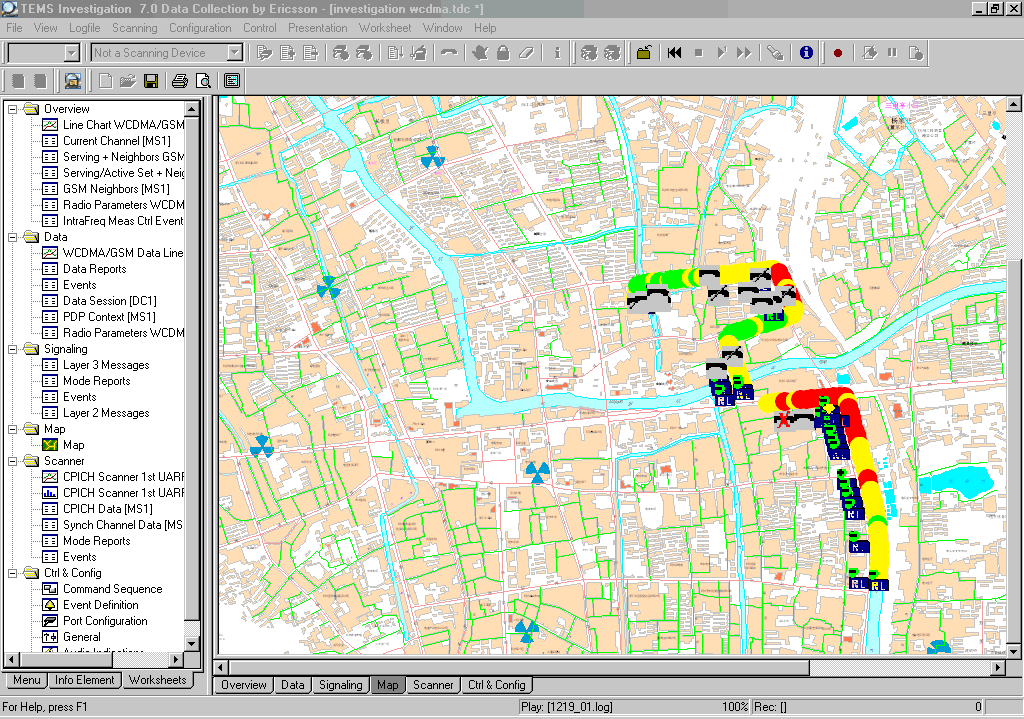Open Print Preview from the toolbar
Image resolution: width=1024 pixels, height=719 pixels.
coord(203,81)
